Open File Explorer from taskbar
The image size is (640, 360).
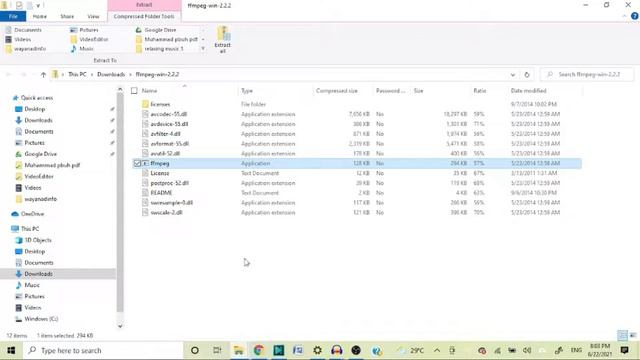pyautogui.click(x=238, y=350)
